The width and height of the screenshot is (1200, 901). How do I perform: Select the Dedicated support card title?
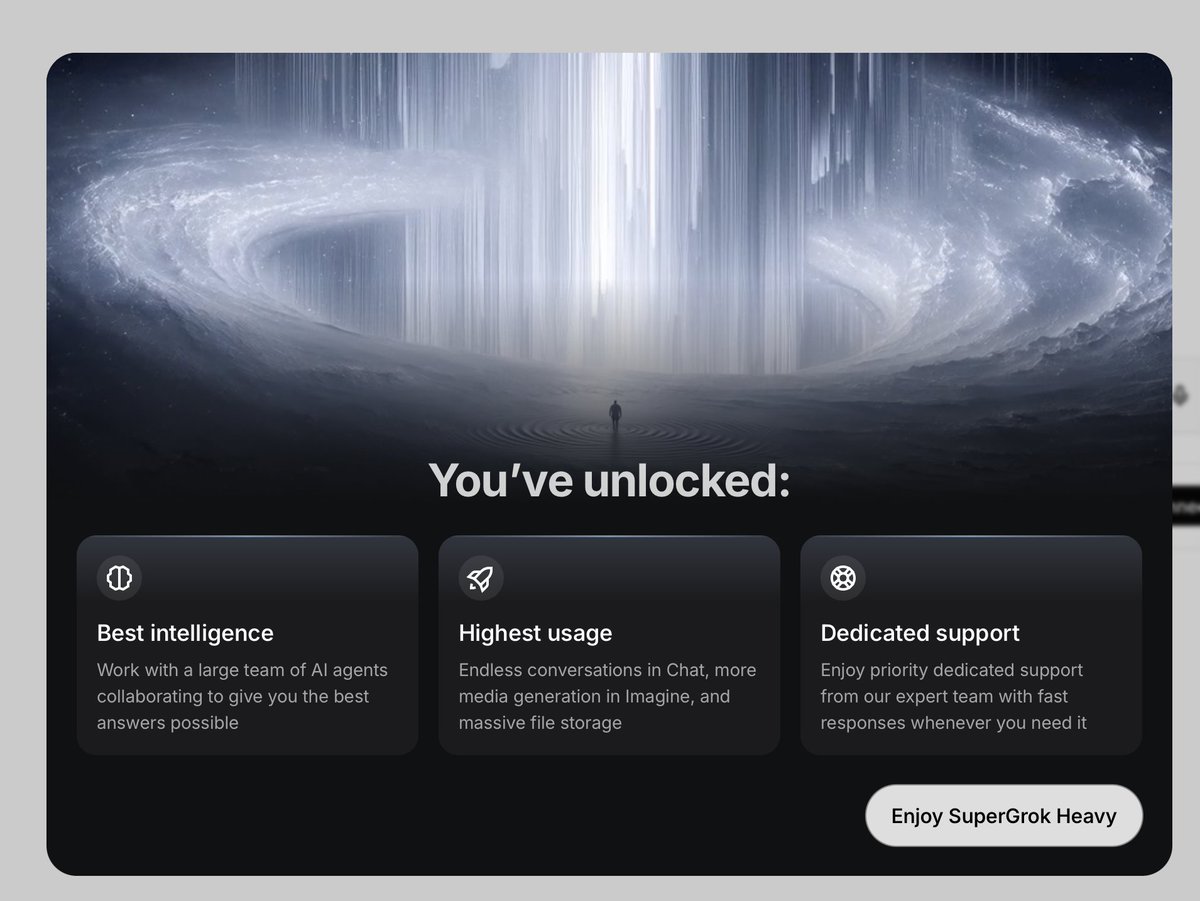(920, 633)
